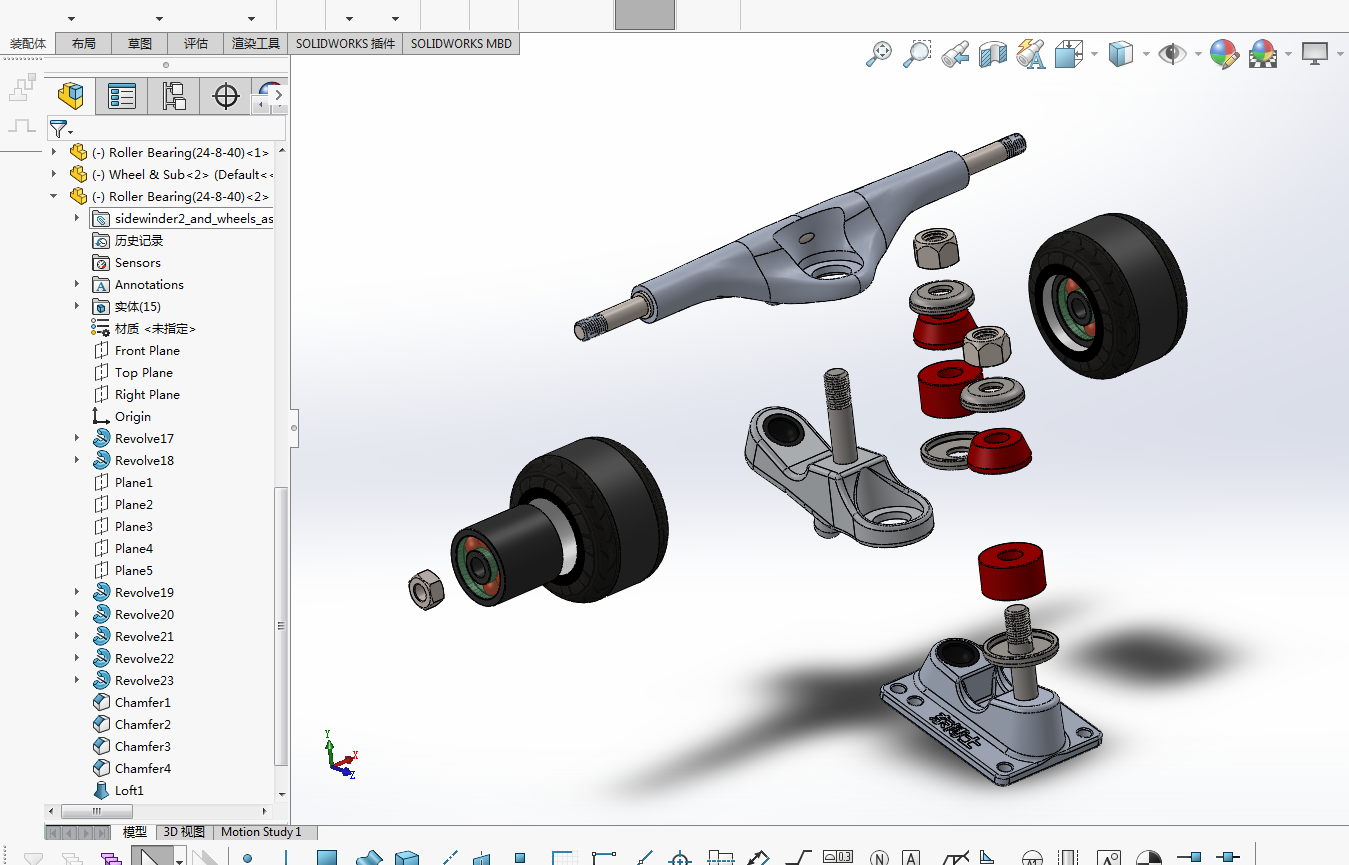Select Plane3 in the feature tree
This screenshot has height=865, width=1349.
pyautogui.click(x=134, y=527)
